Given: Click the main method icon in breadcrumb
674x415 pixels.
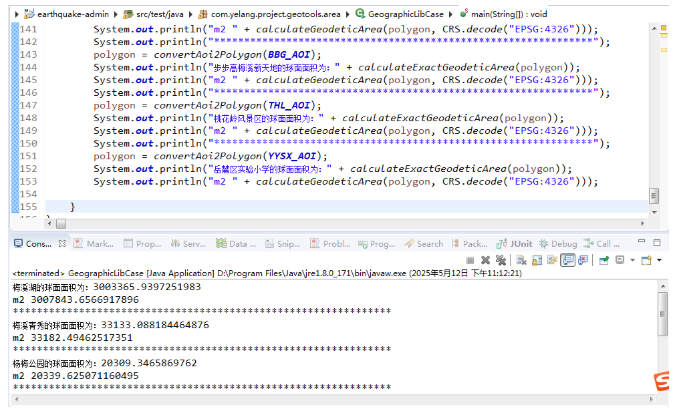Looking at the screenshot, I should pyautogui.click(x=464, y=13).
